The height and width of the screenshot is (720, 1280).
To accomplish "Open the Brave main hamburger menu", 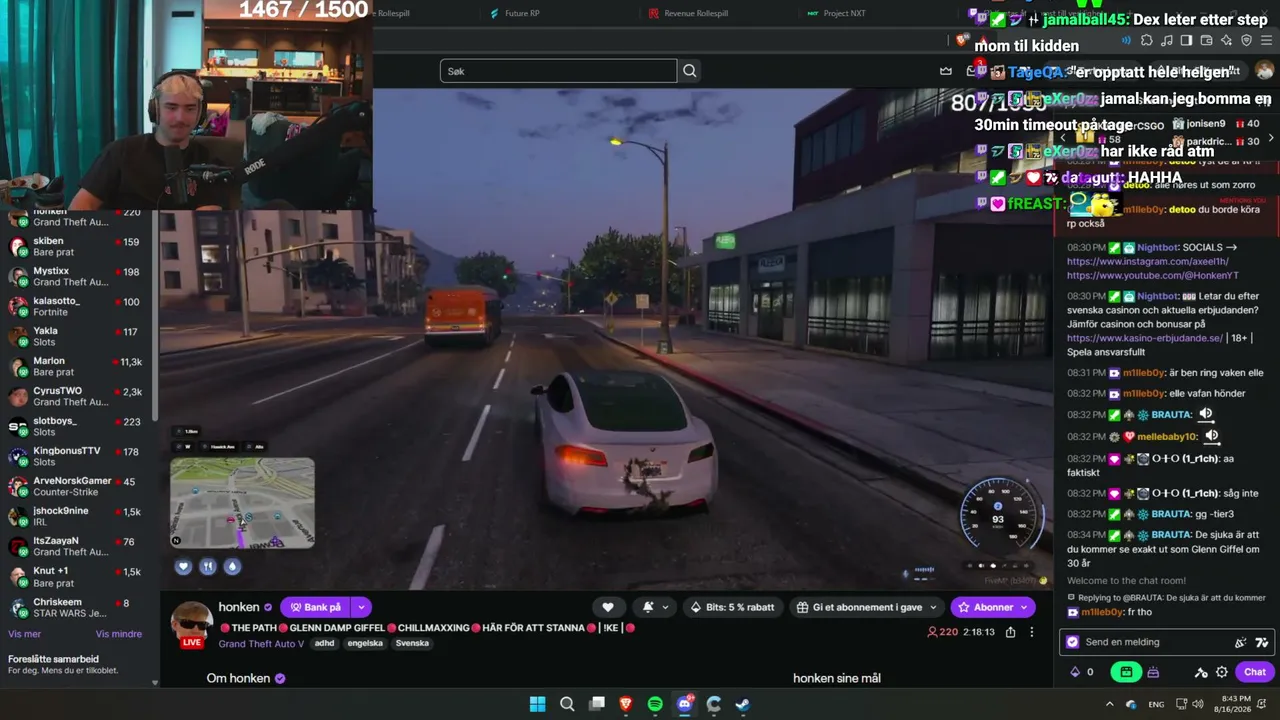I will pyautogui.click(x=1266, y=40).
